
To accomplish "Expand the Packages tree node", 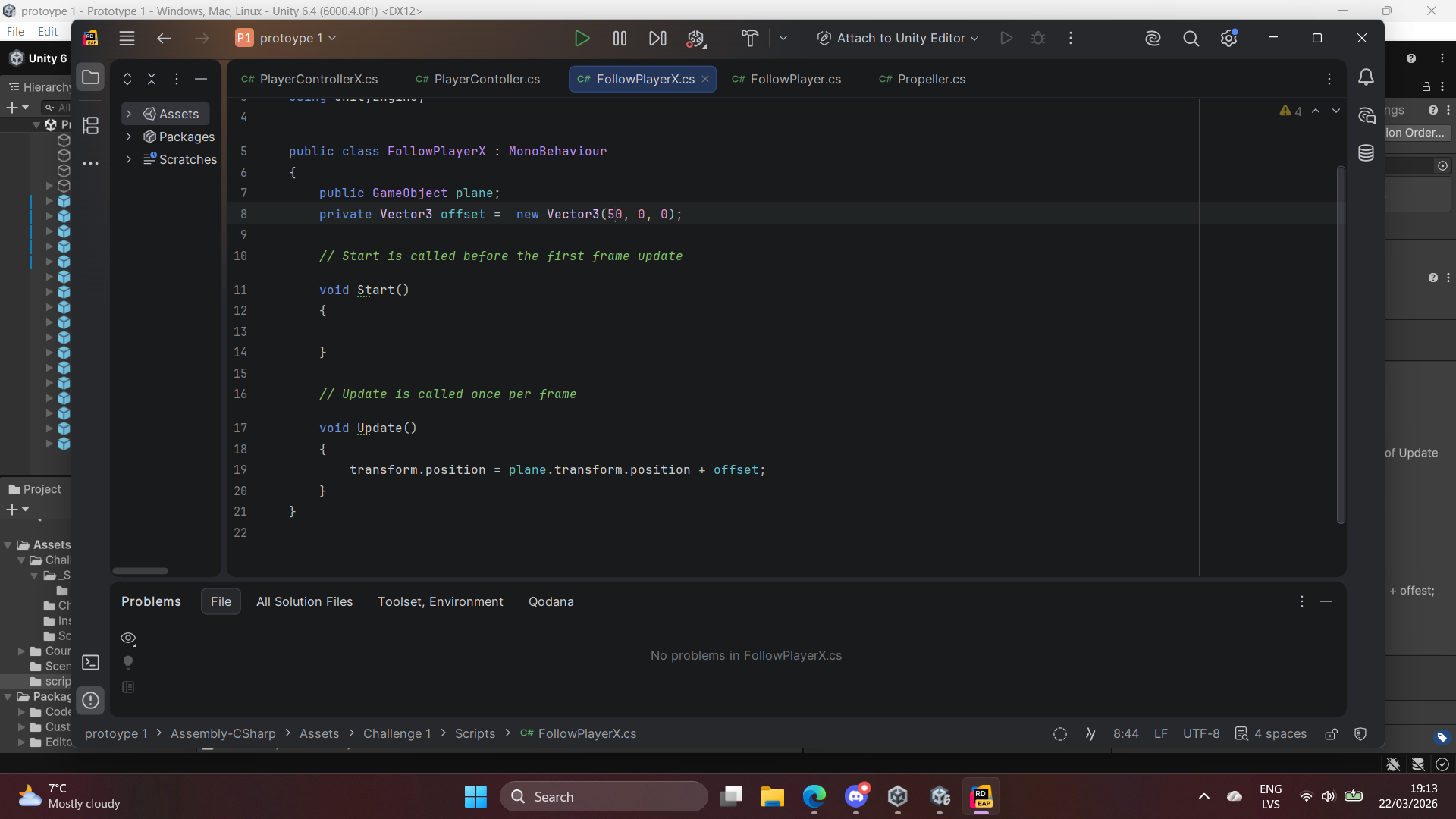I will [129, 136].
